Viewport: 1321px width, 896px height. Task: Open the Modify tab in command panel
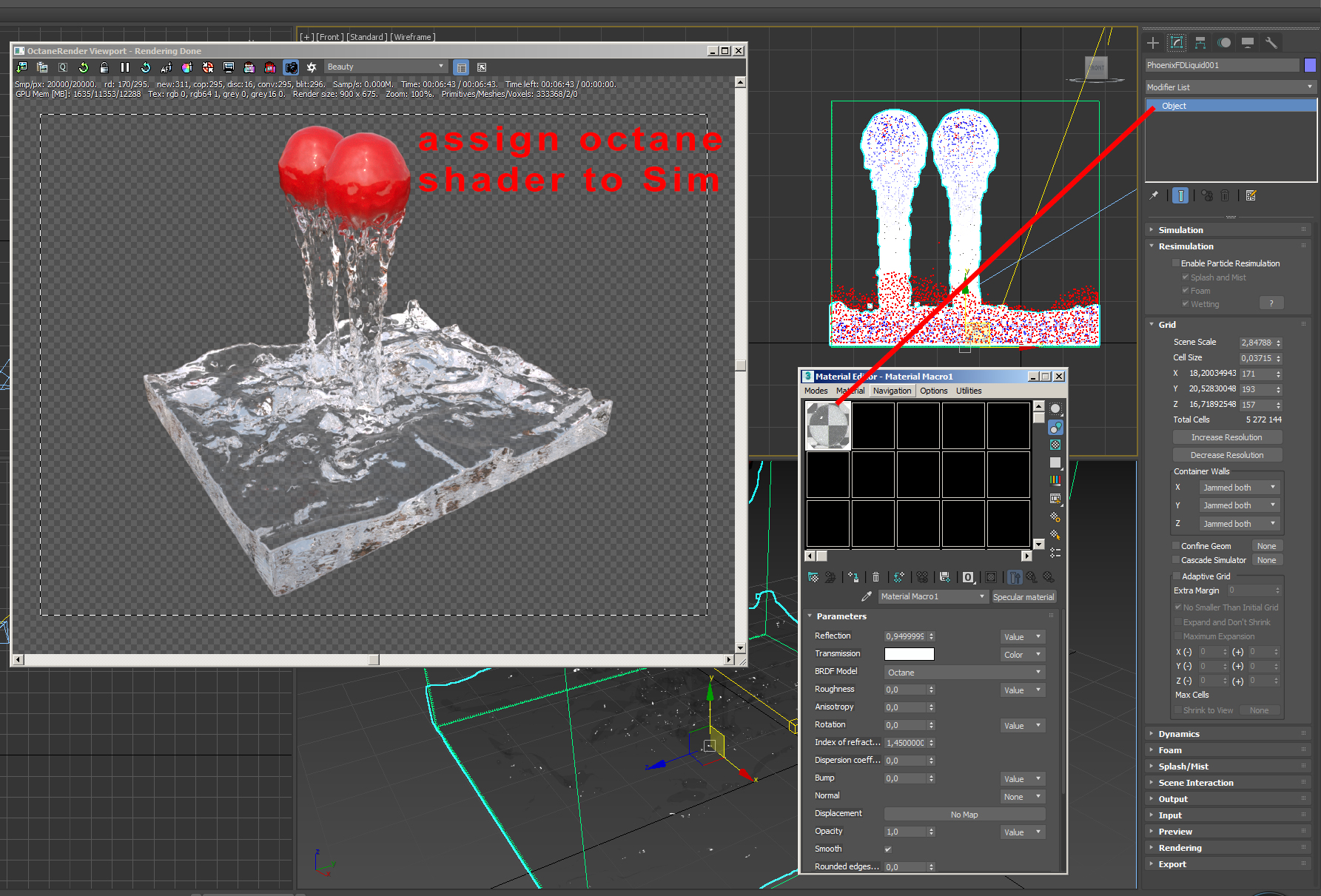pos(1177,43)
